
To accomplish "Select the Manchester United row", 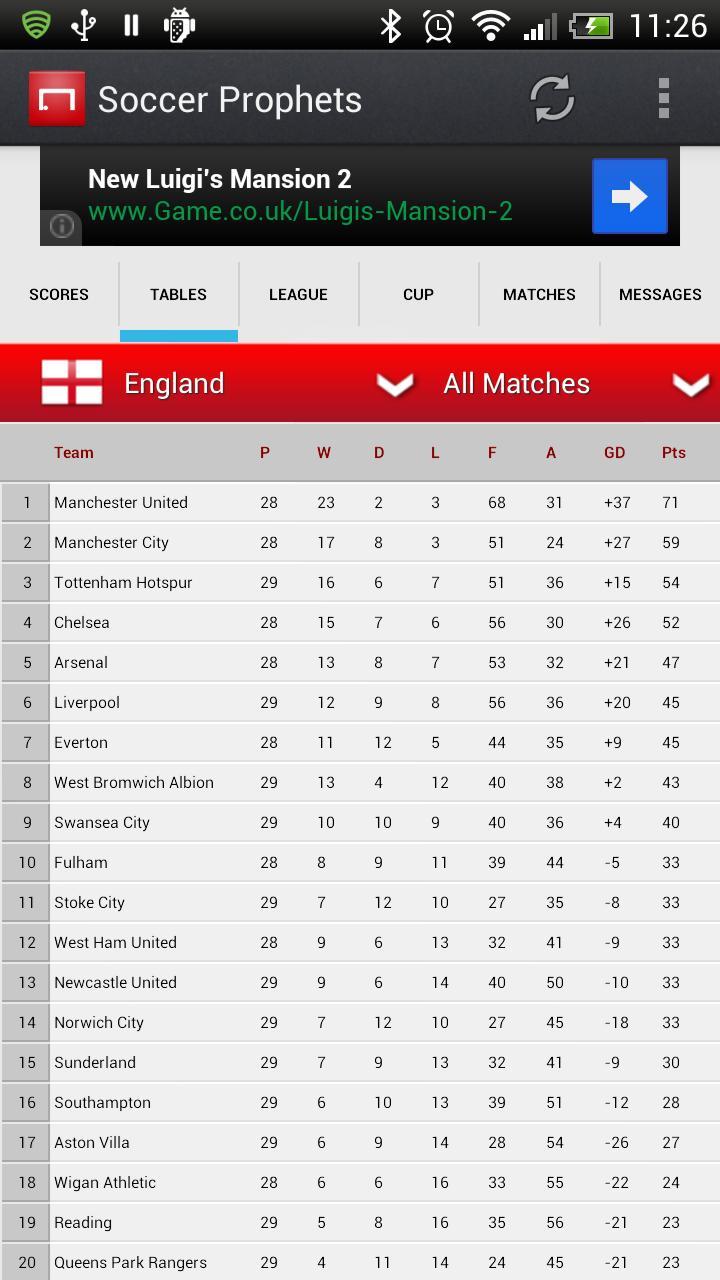I will (360, 503).
